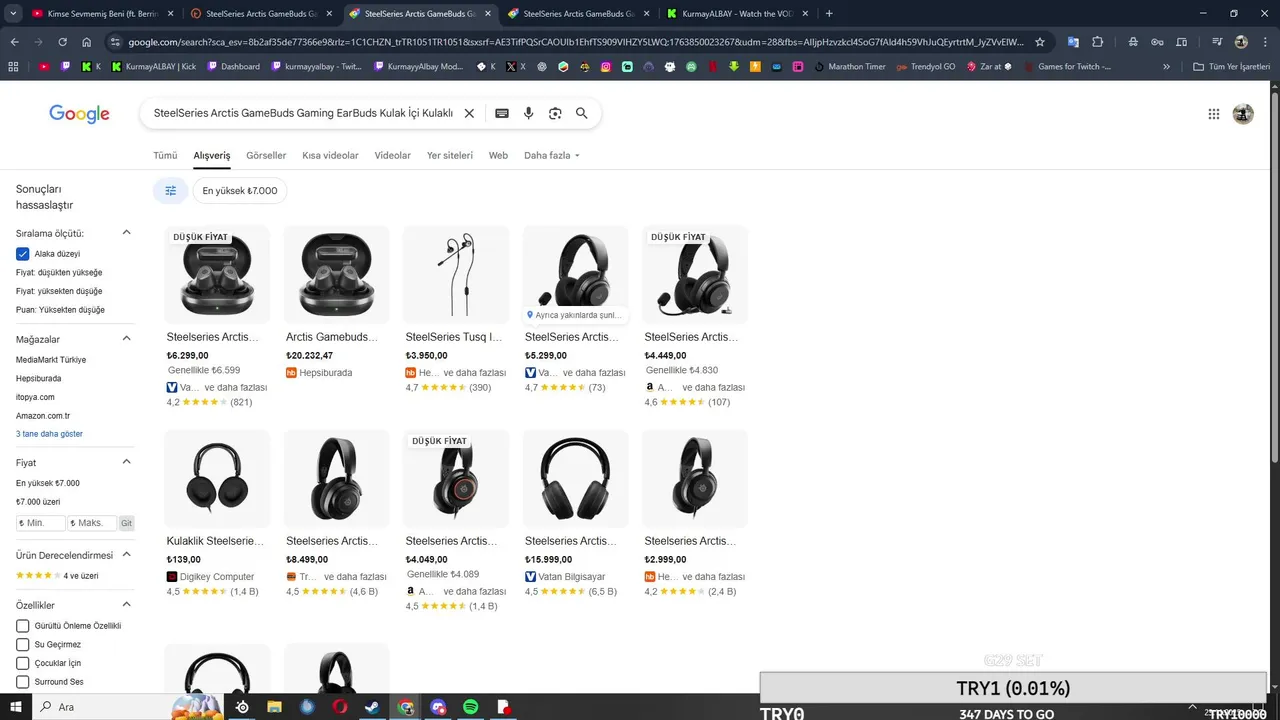Open the on-screen keyboard input tool

click(x=502, y=114)
